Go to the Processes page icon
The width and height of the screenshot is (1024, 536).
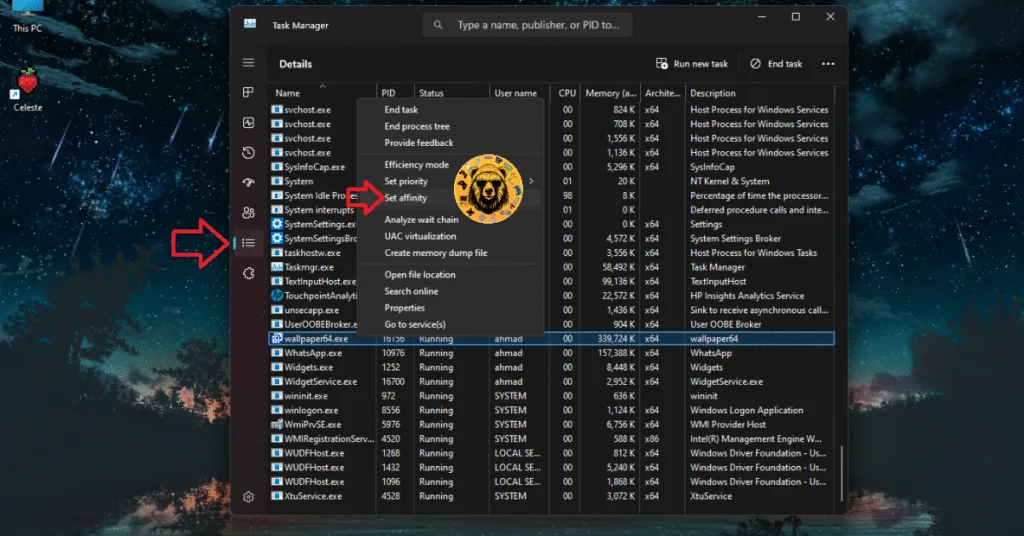[248, 93]
